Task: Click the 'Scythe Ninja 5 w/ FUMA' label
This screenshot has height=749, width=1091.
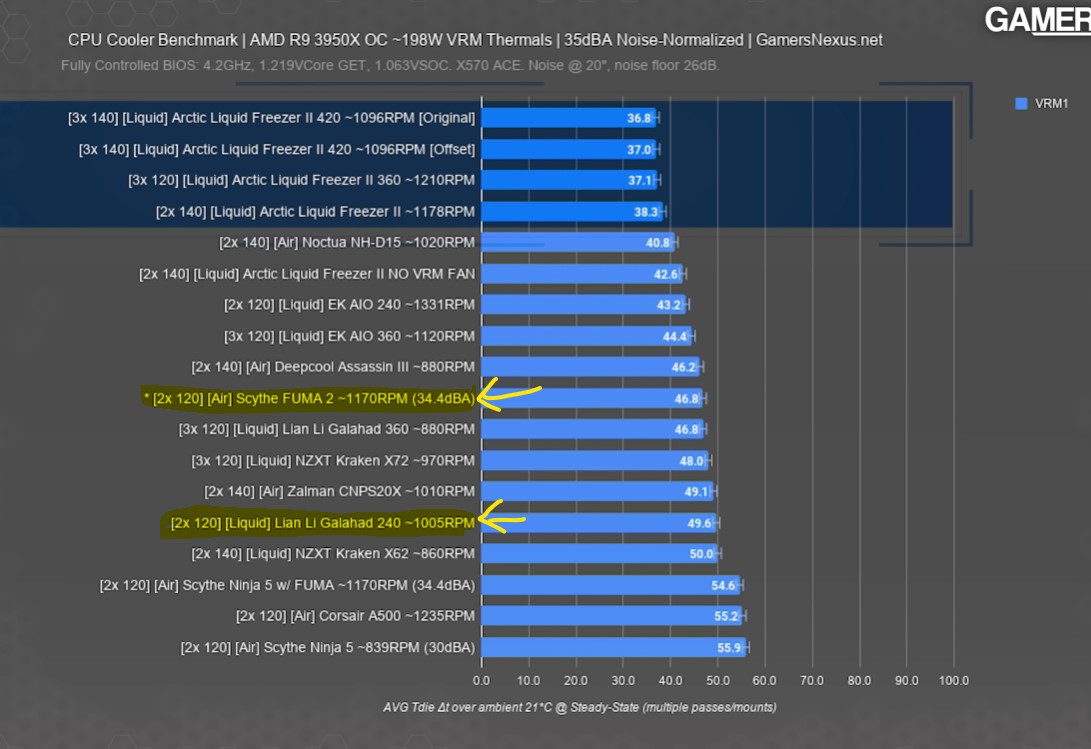Action: pos(287,585)
